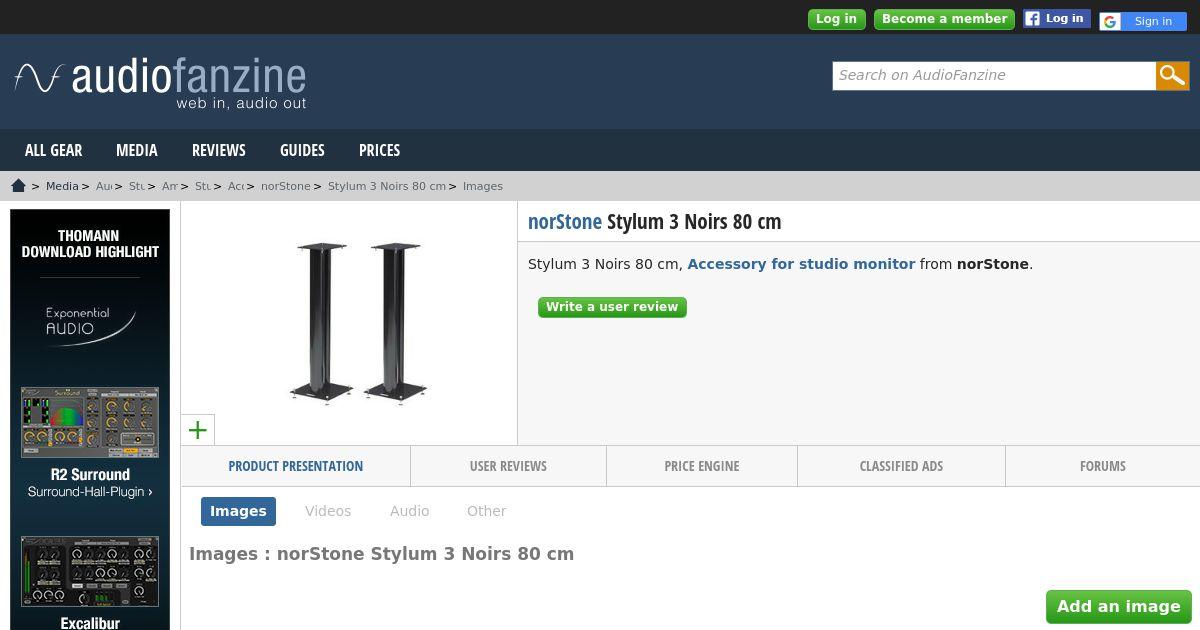Switch to PRICE ENGINE tab

pyautogui.click(x=702, y=466)
